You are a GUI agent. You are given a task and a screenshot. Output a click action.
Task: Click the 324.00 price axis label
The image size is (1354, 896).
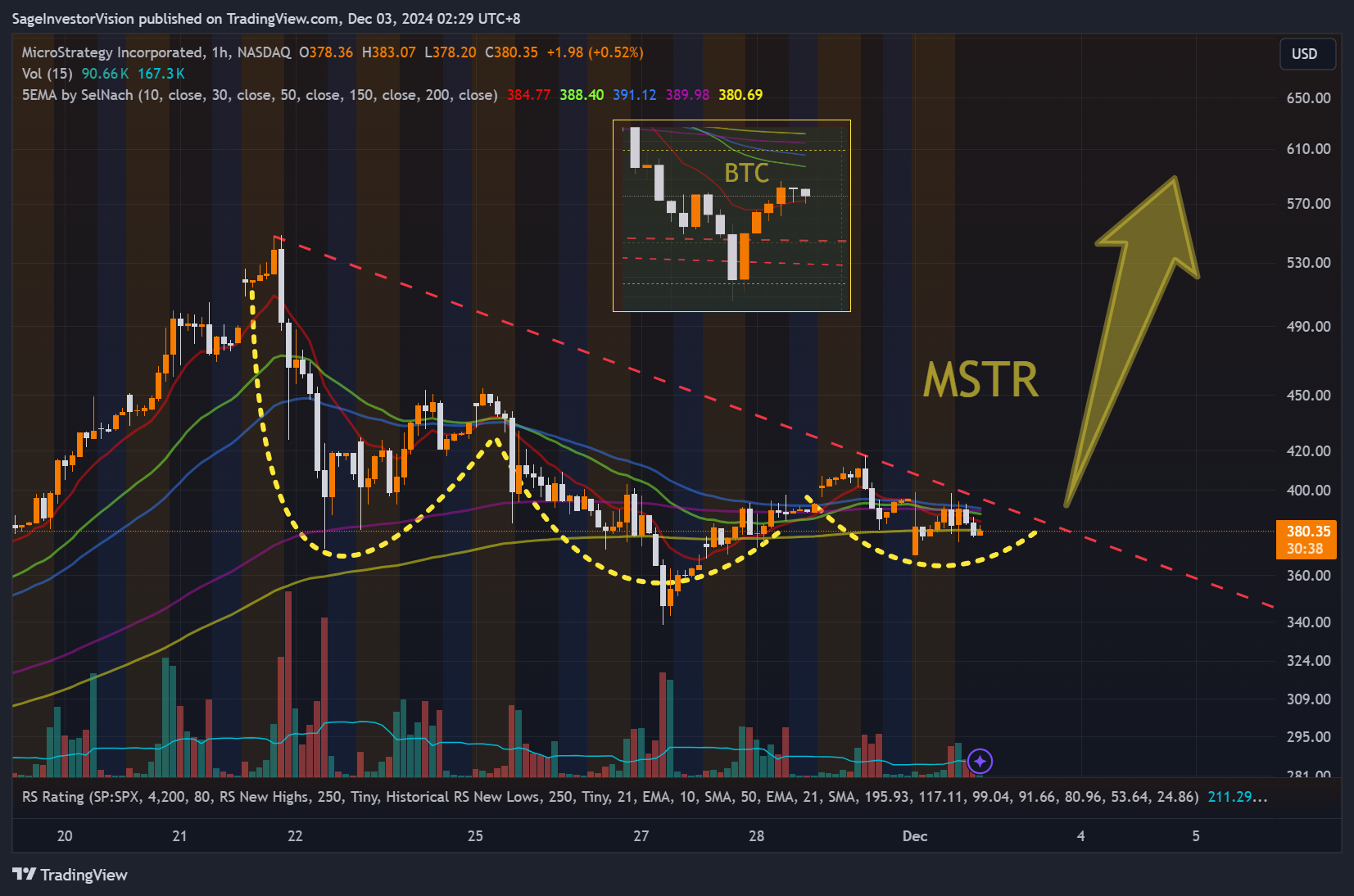(1308, 661)
